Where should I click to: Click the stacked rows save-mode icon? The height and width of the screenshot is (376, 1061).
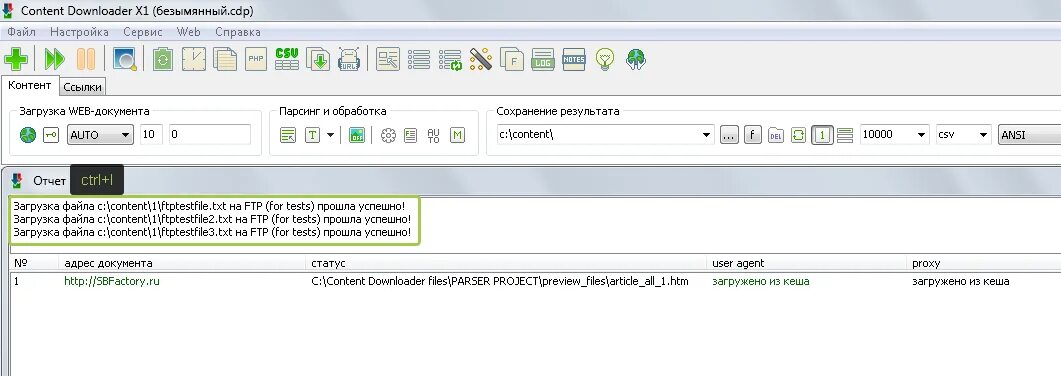pyautogui.click(x=844, y=135)
